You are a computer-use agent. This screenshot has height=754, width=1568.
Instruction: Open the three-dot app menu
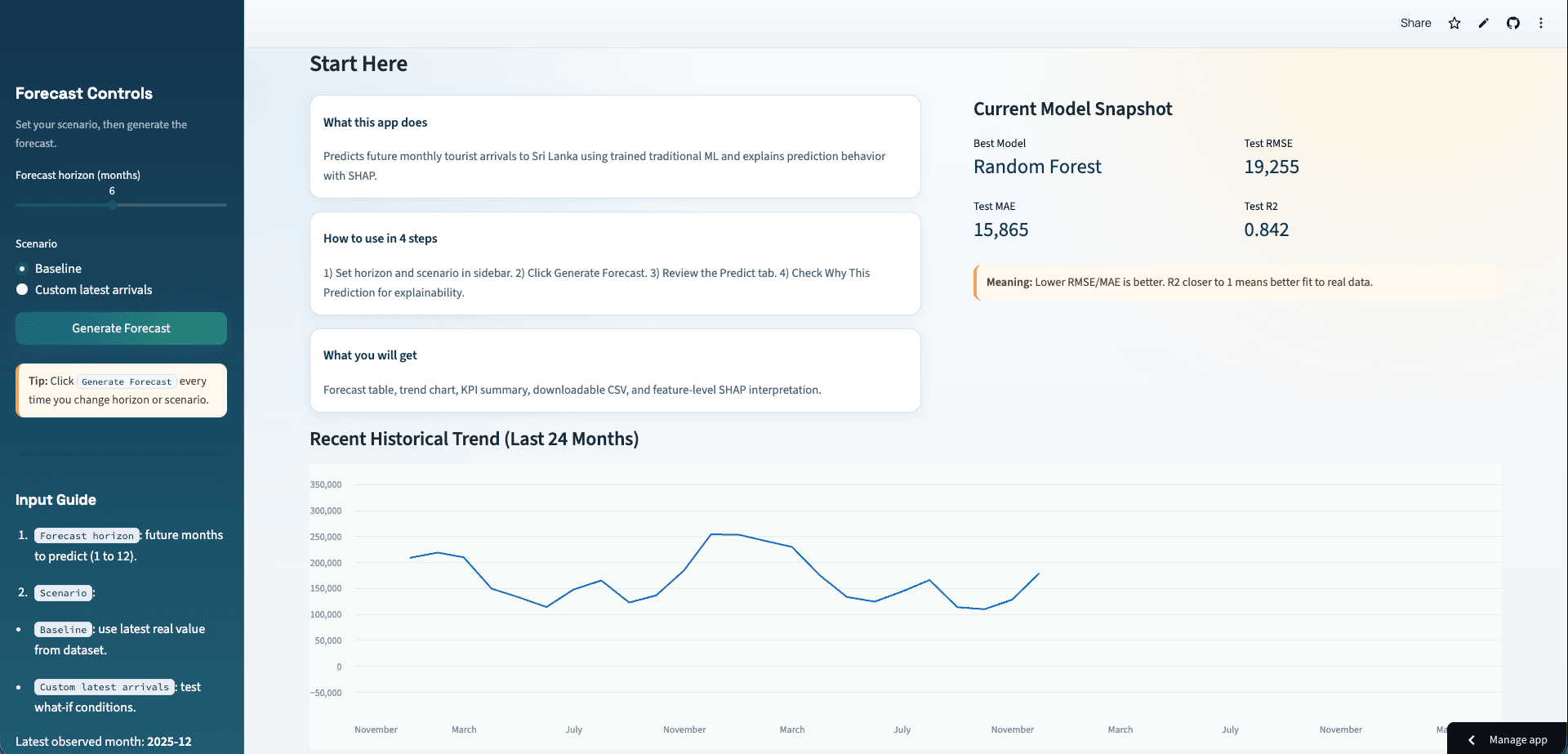(1541, 23)
